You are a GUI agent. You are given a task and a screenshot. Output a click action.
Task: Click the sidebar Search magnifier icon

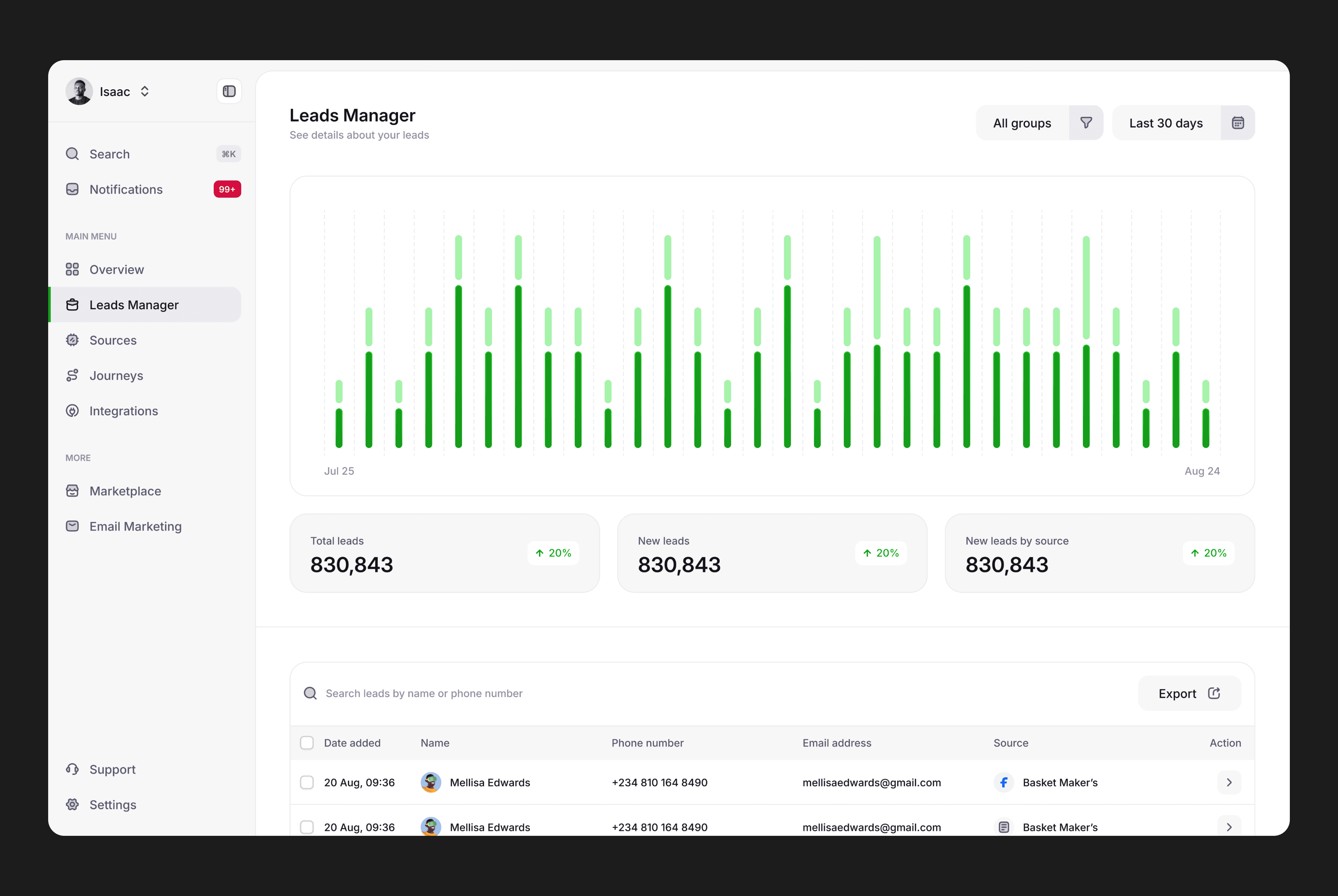[x=72, y=154]
